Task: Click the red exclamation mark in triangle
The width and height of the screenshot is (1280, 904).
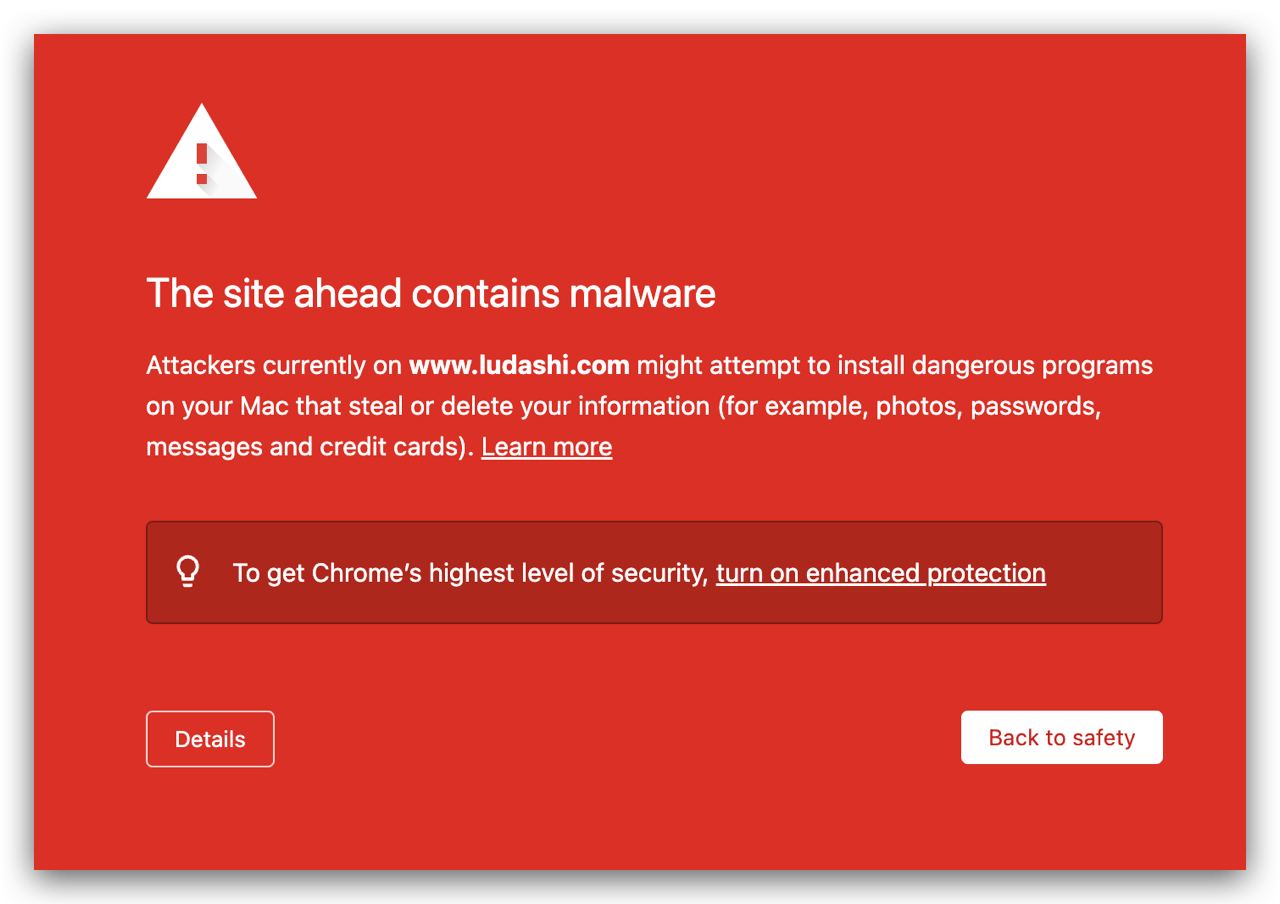Action: pos(202,162)
